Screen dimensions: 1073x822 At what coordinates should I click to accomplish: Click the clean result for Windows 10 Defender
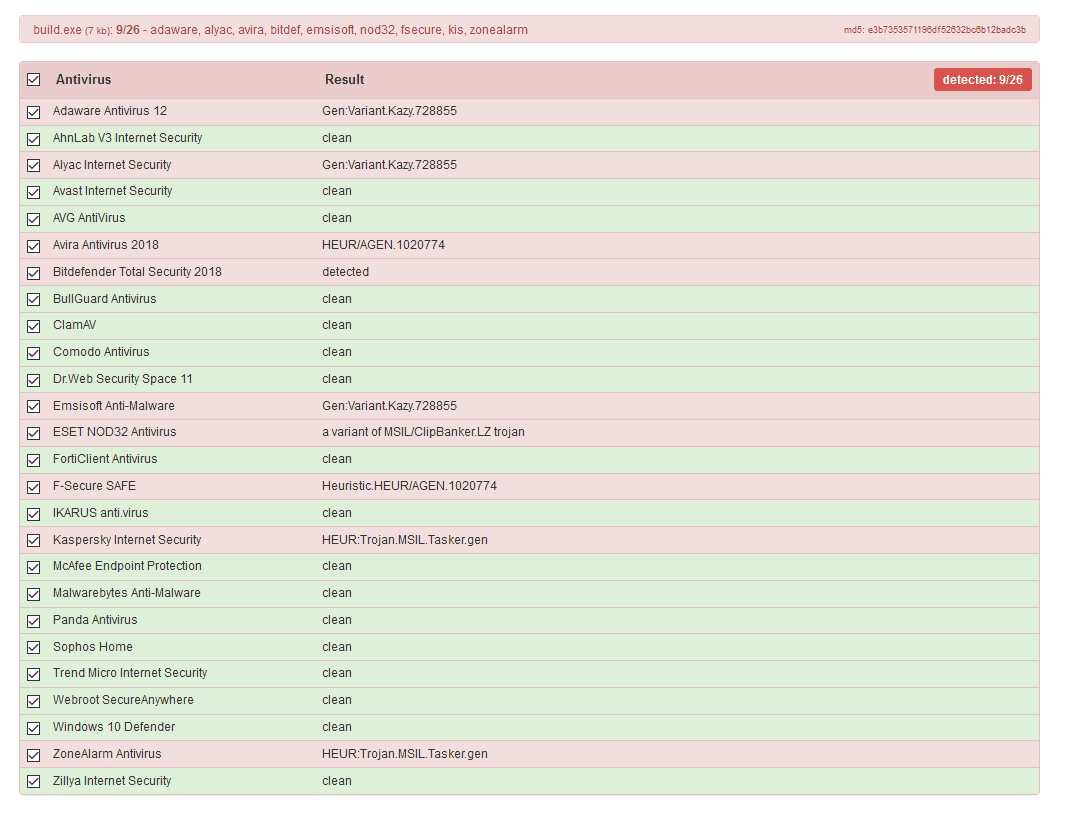[x=337, y=727]
